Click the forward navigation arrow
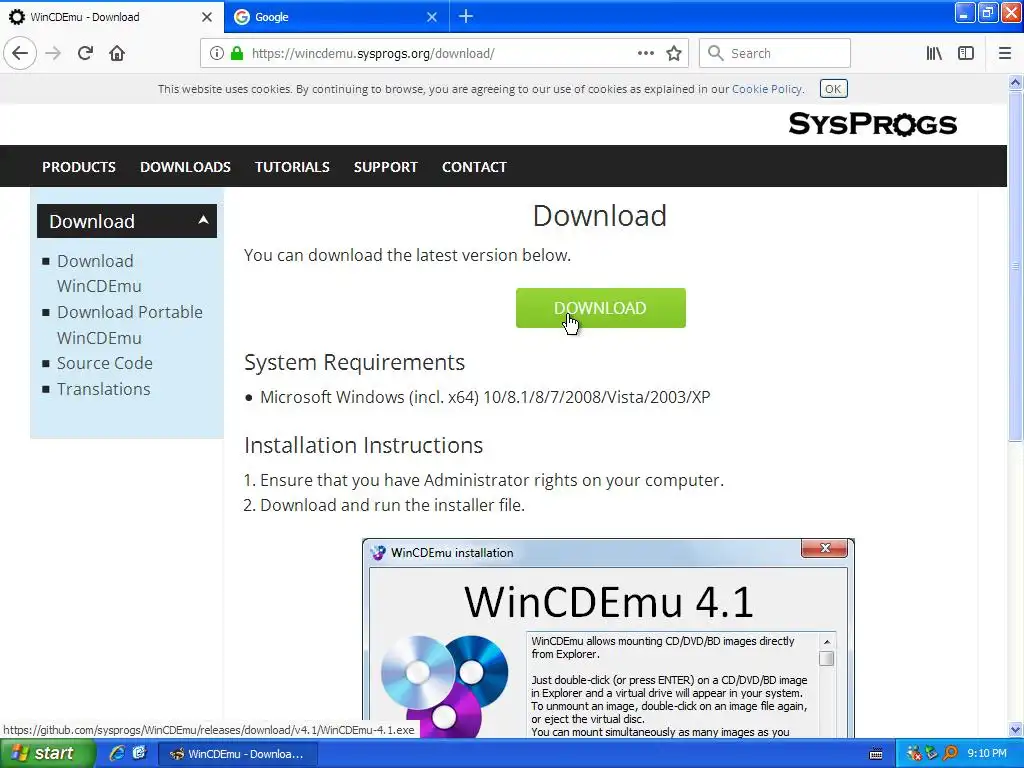This screenshot has height=768, width=1024. click(x=54, y=53)
